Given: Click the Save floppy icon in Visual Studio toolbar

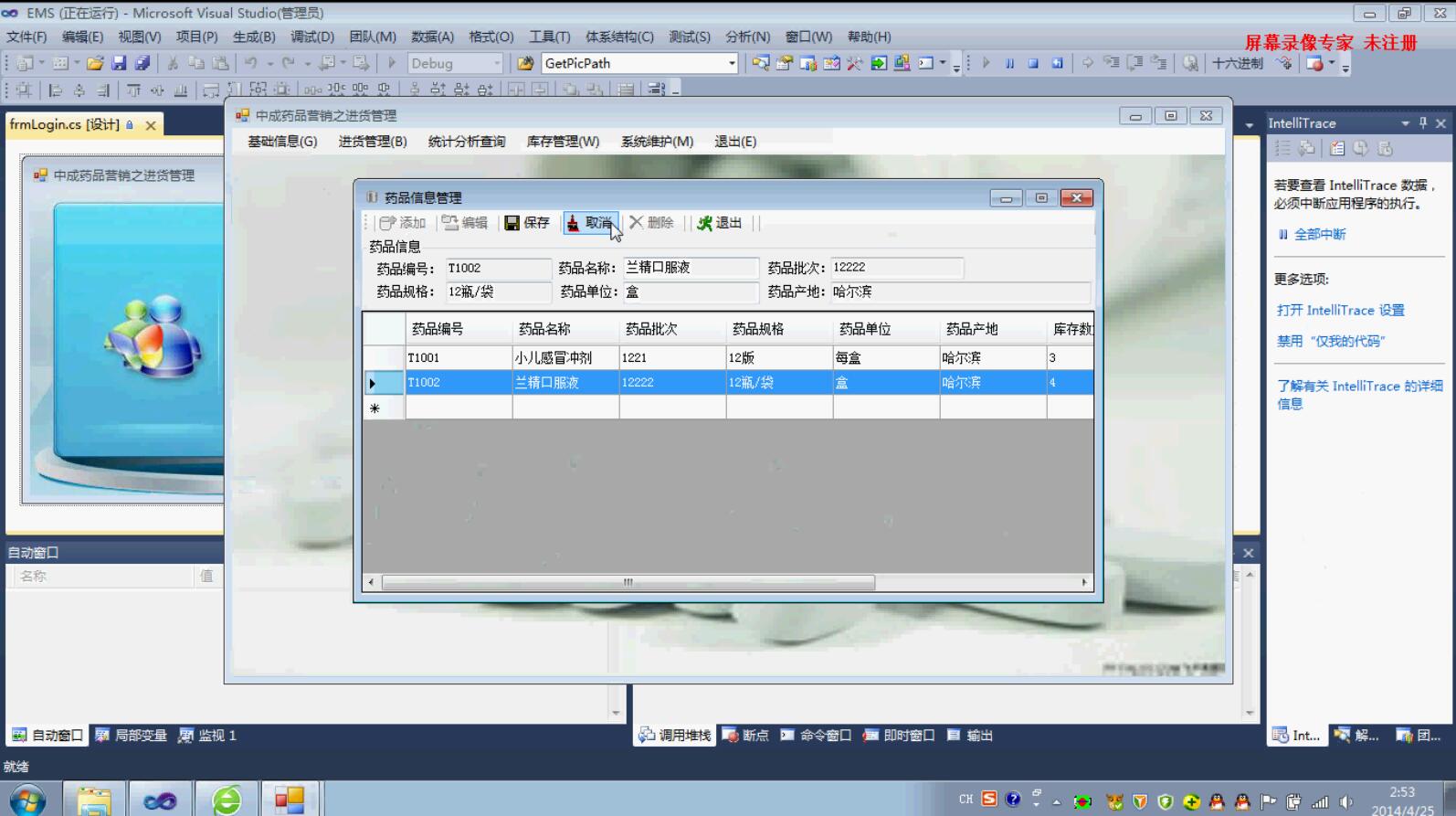Looking at the screenshot, I should 119,63.
